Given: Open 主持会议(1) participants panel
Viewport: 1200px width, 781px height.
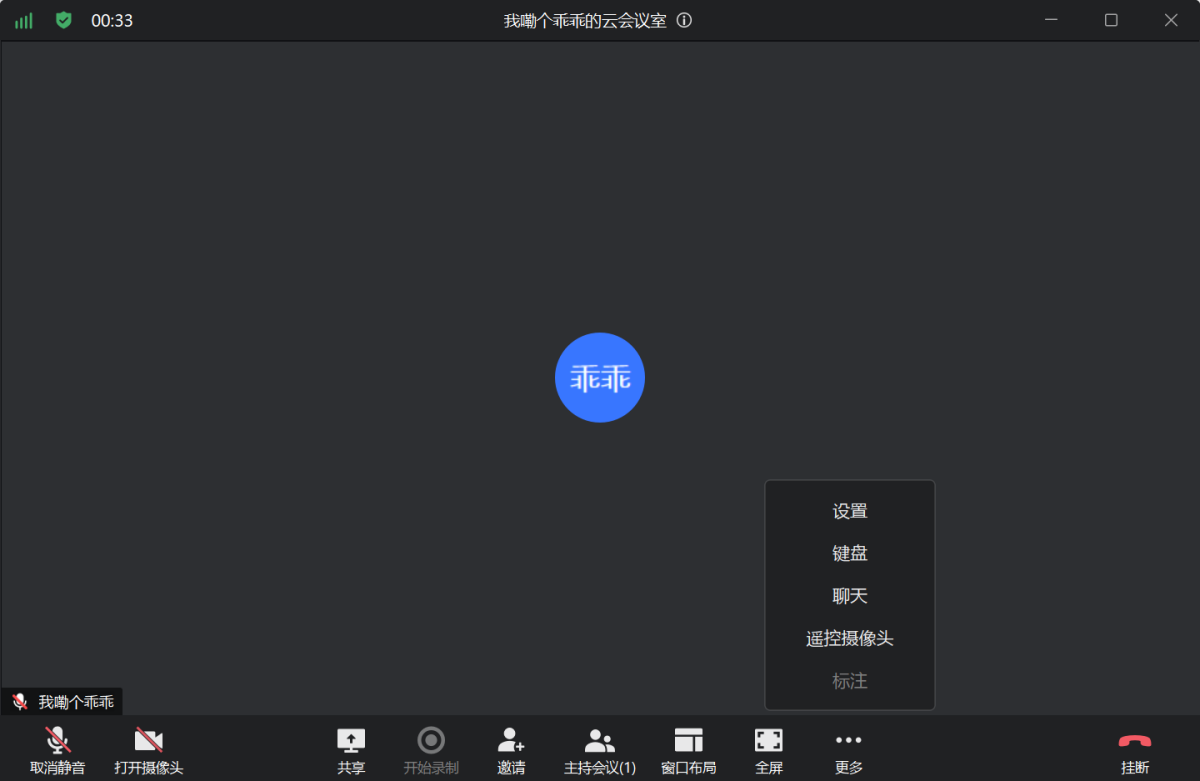Looking at the screenshot, I should click(600, 750).
